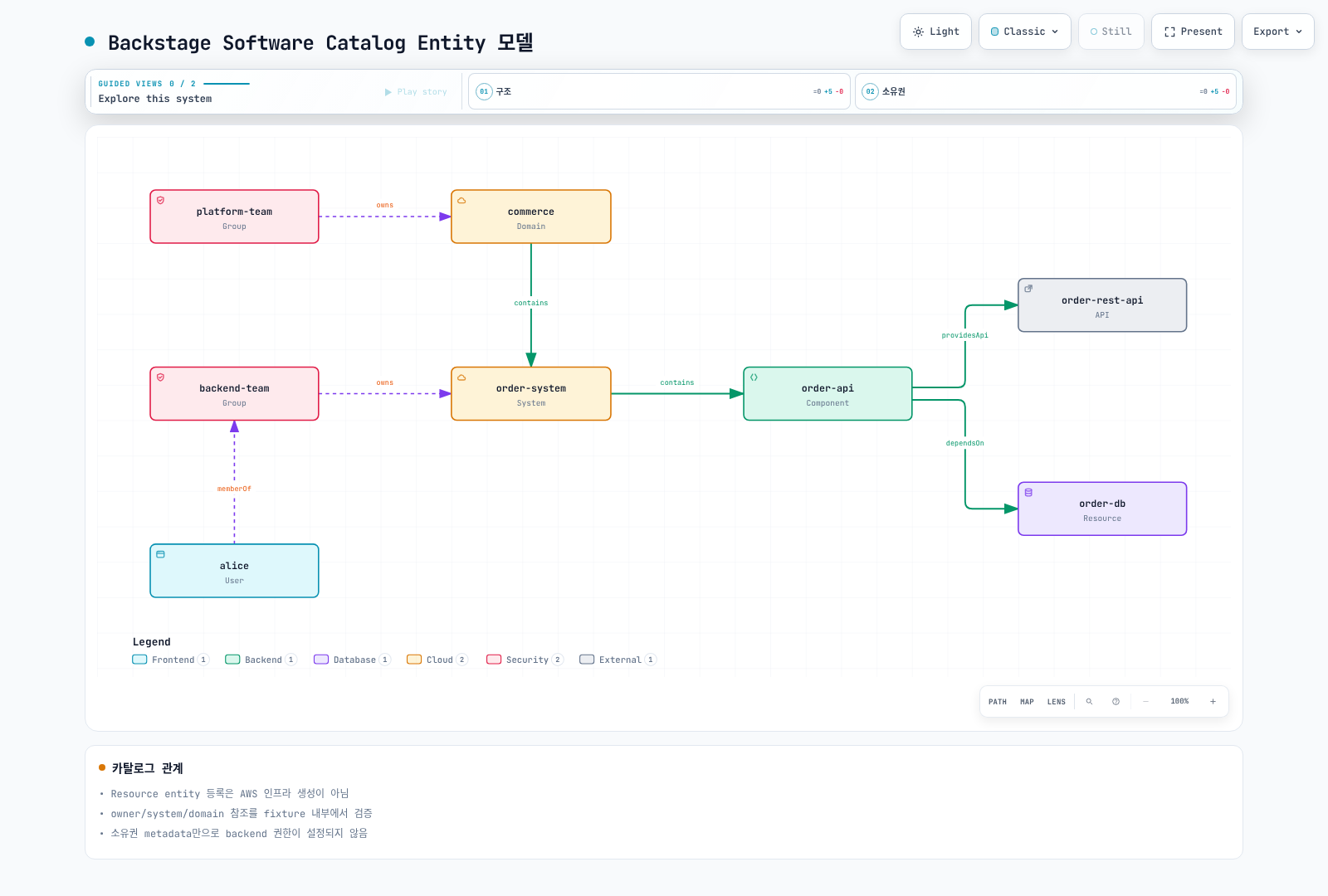Viewport: 1328px width, 896px height.
Task: Toggle Database legend filter
Action: coord(353,660)
